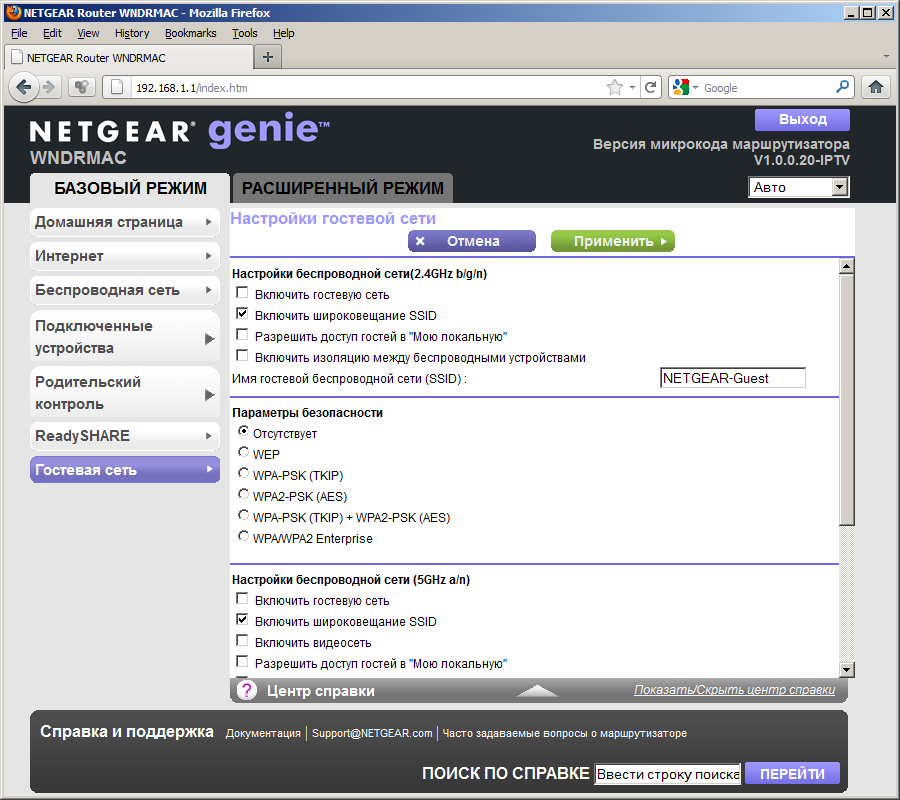Bookmark this page with the star icon
Image resolution: width=900 pixels, height=800 pixels.
tap(615, 87)
